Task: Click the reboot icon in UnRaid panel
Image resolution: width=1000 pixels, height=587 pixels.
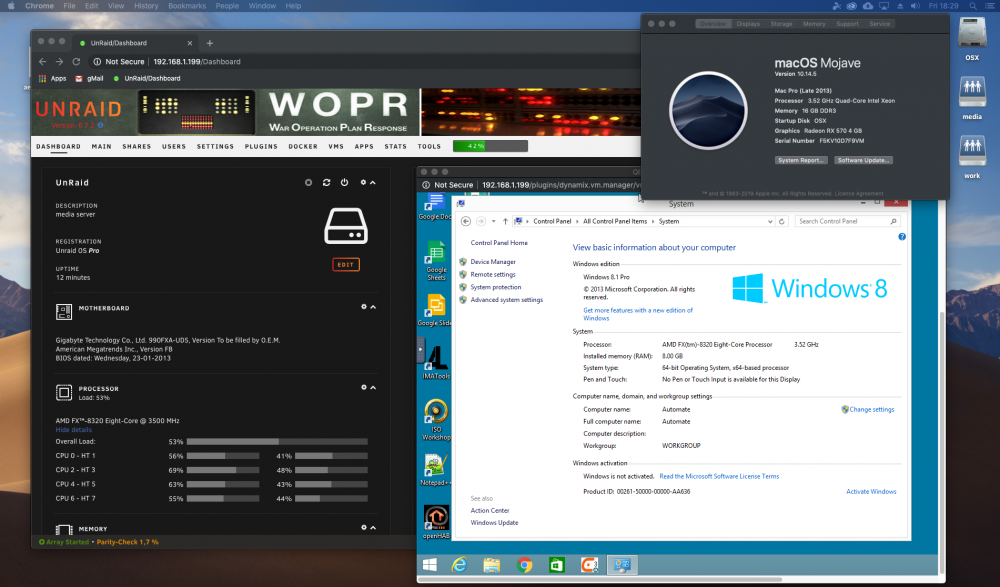Action: pyautogui.click(x=327, y=182)
